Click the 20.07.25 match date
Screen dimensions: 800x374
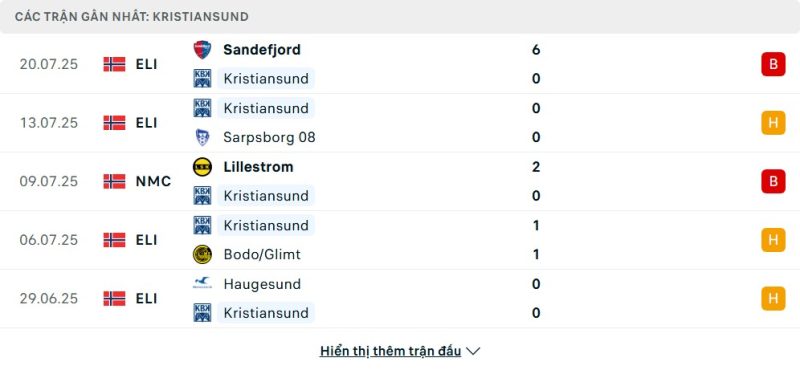[49, 64]
